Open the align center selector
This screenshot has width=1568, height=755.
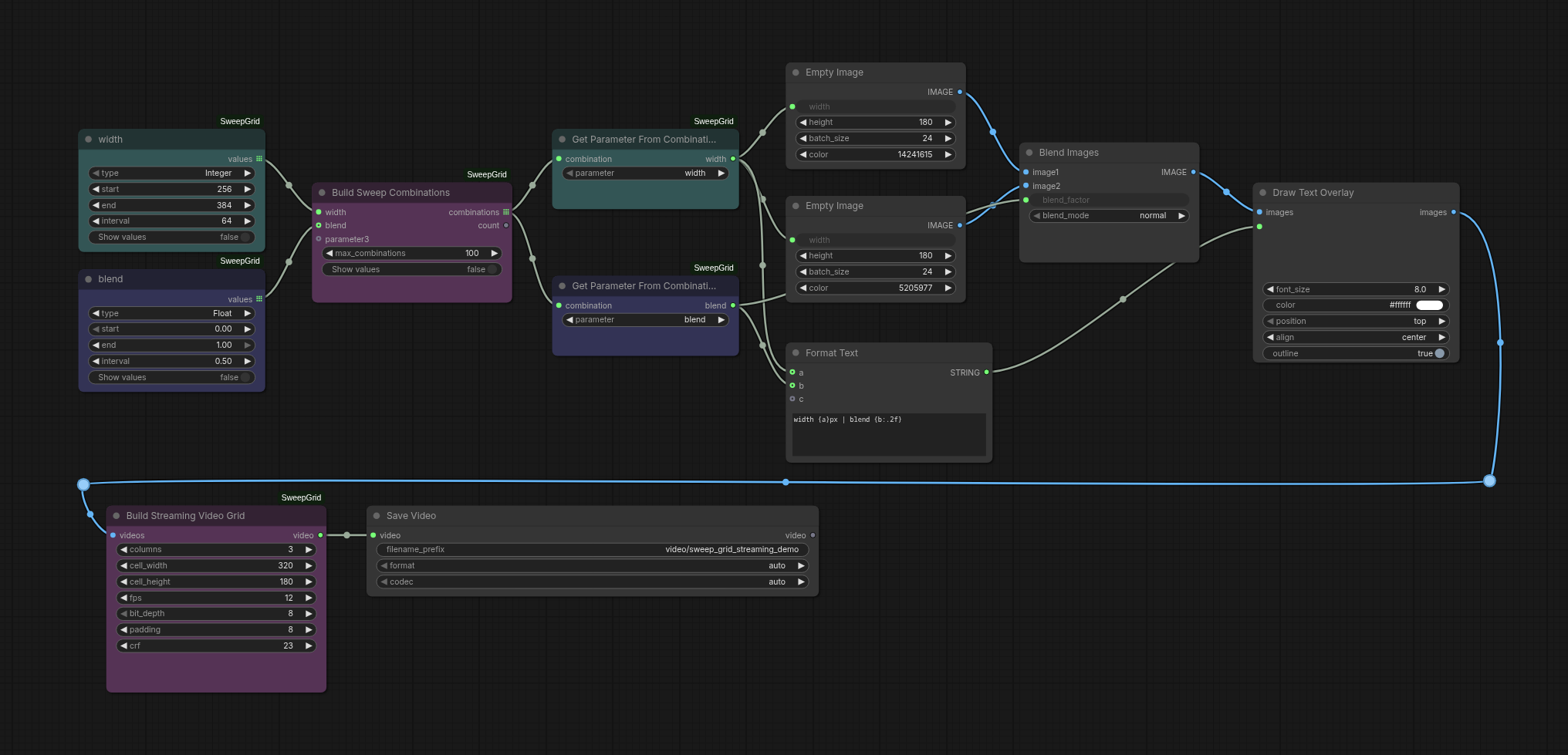pyautogui.click(x=1356, y=338)
